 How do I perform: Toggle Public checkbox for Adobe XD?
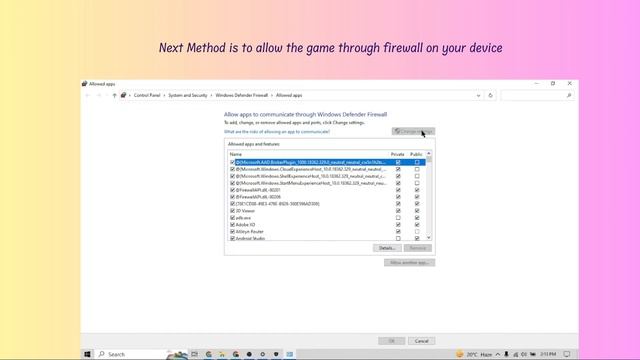(x=417, y=225)
